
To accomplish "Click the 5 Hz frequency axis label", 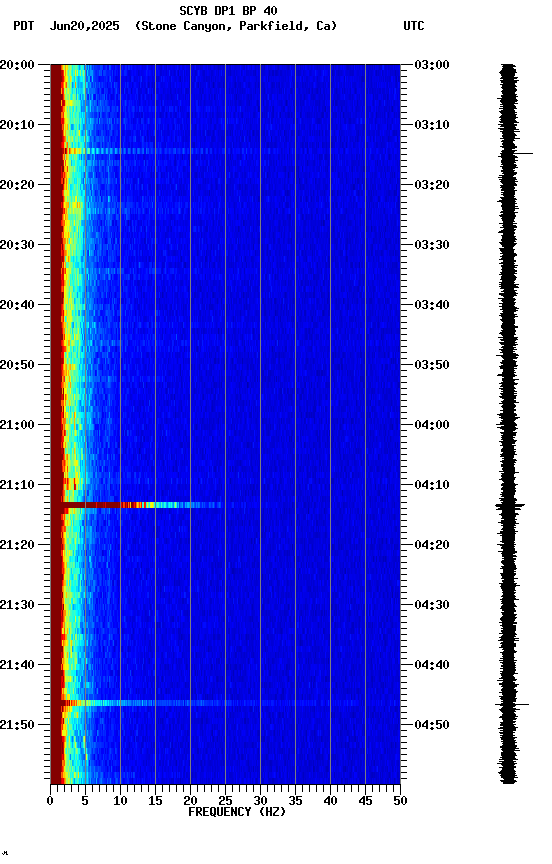I will 85,801.
